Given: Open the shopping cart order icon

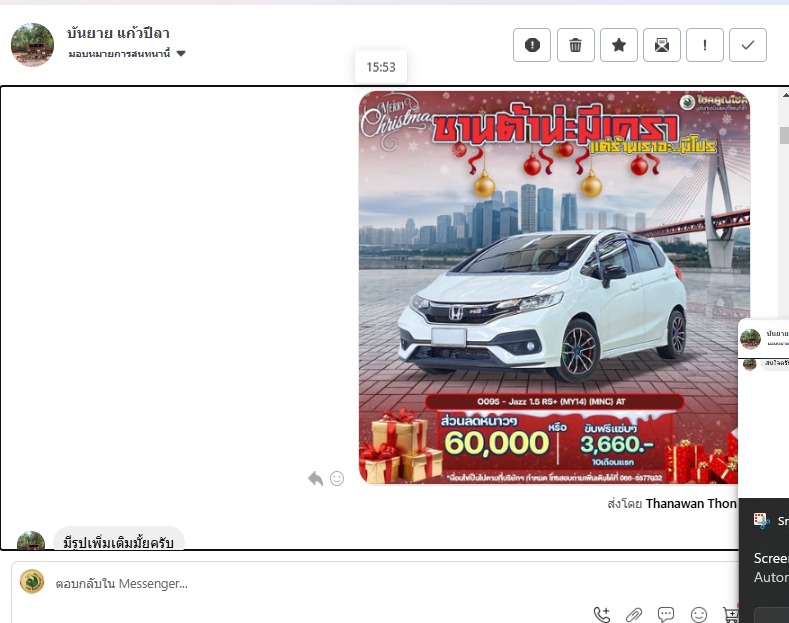Looking at the screenshot, I should 730,614.
